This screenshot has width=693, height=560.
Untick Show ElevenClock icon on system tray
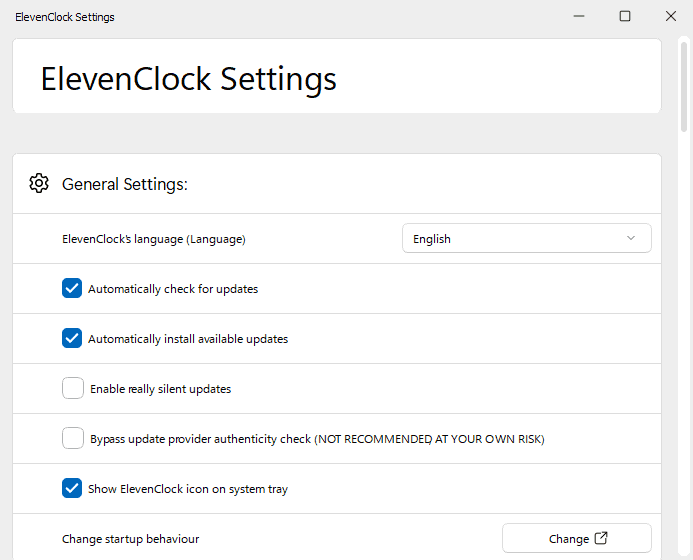tap(72, 488)
